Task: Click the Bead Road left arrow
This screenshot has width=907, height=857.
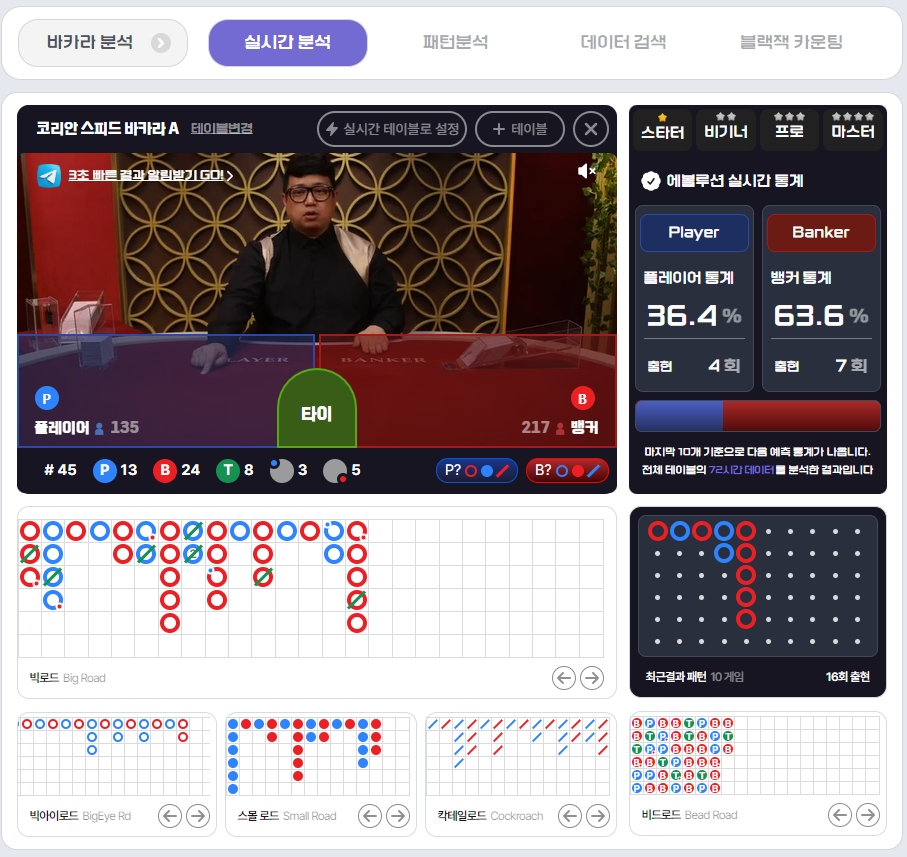Action: click(840, 815)
